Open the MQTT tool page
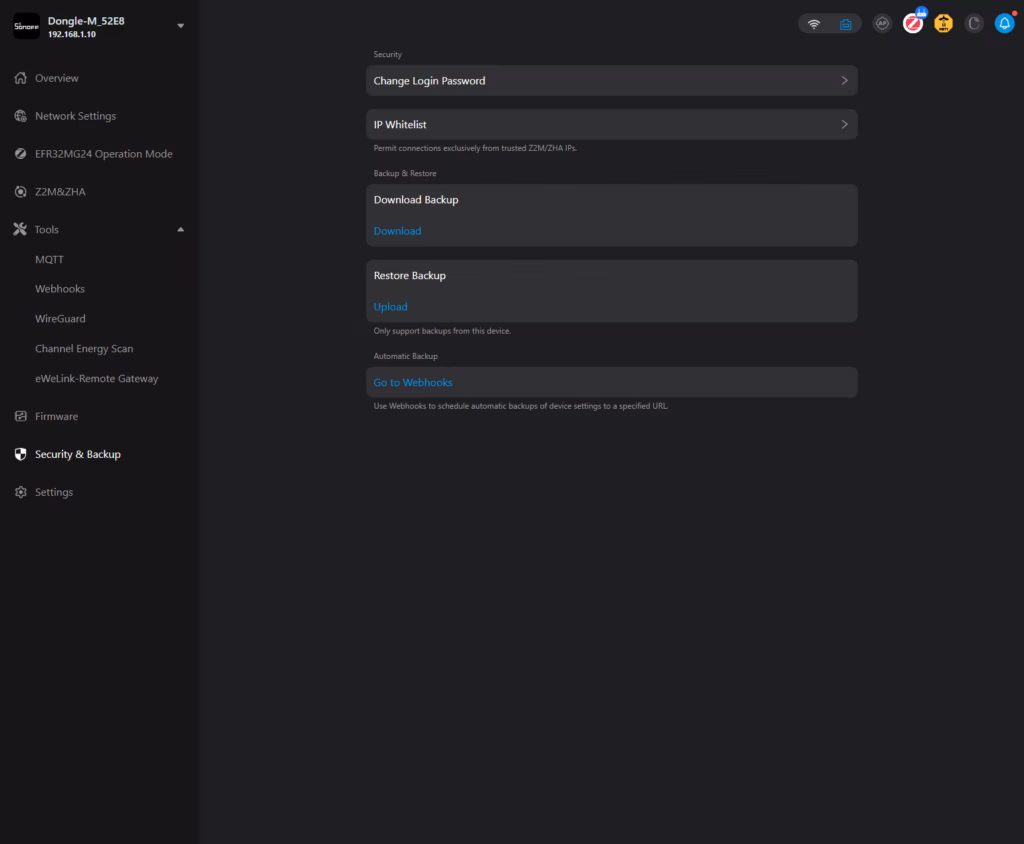This screenshot has height=844, width=1024. (x=49, y=259)
